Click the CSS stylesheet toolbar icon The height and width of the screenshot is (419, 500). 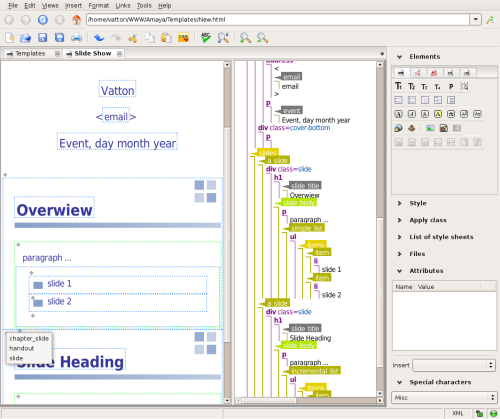tap(183, 37)
